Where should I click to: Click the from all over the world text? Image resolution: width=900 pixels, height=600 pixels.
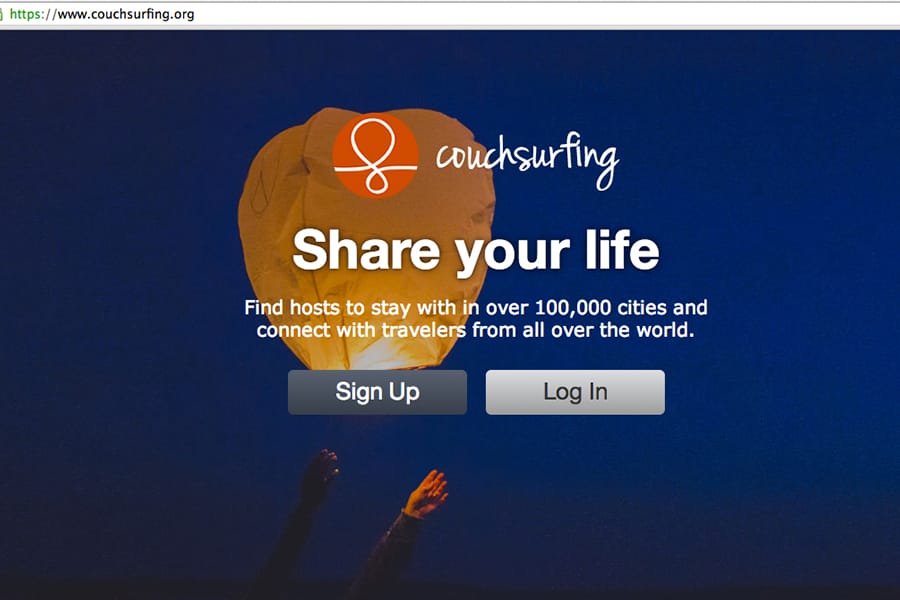click(583, 330)
